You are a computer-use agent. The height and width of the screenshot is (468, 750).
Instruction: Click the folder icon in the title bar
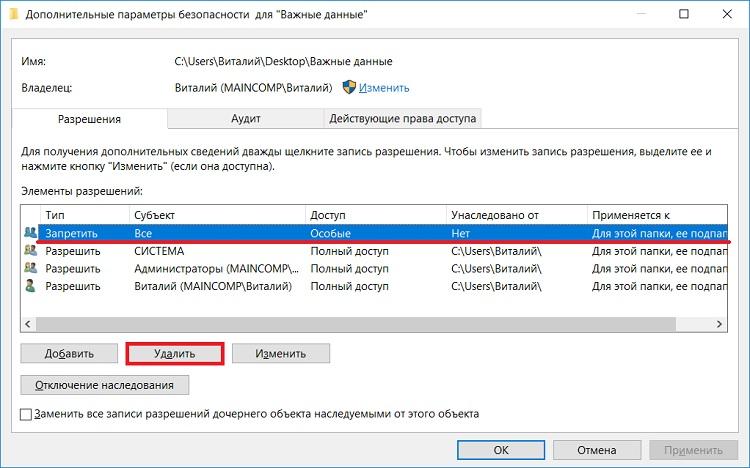click(x=14, y=14)
